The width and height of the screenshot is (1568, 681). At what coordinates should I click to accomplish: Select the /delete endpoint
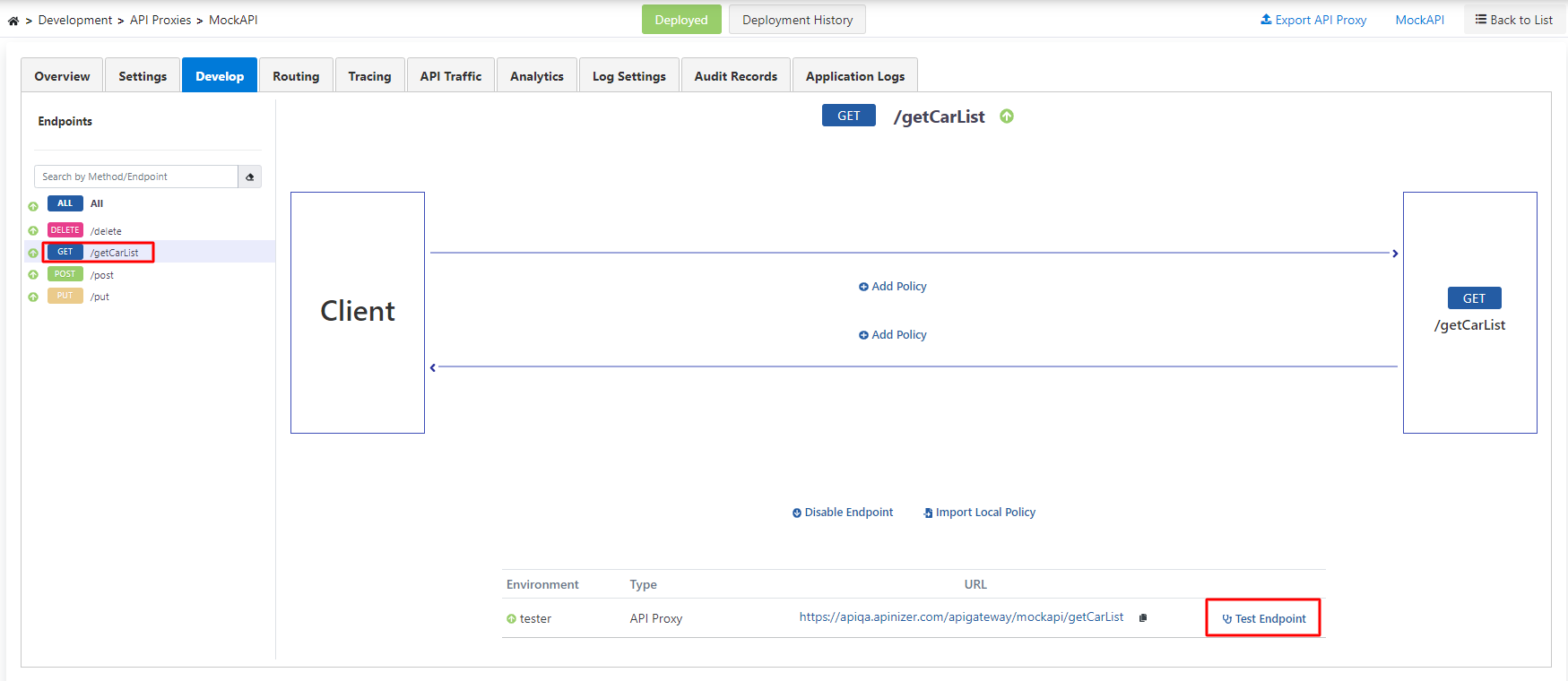(106, 231)
